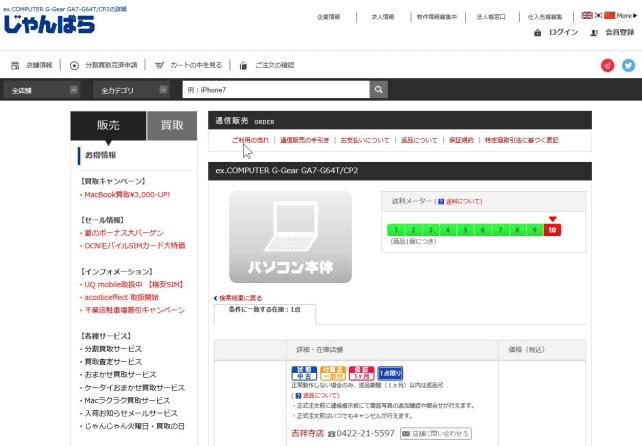The width and height of the screenshot is (642, 446).
Task: Click the red paper-plane social icon
Action: [608, 65]
